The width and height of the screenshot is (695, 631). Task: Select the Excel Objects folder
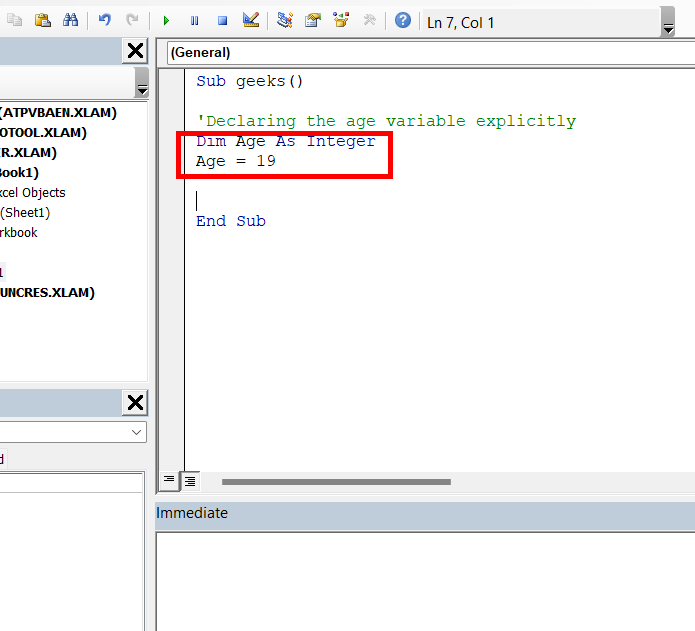pos(33,192)
